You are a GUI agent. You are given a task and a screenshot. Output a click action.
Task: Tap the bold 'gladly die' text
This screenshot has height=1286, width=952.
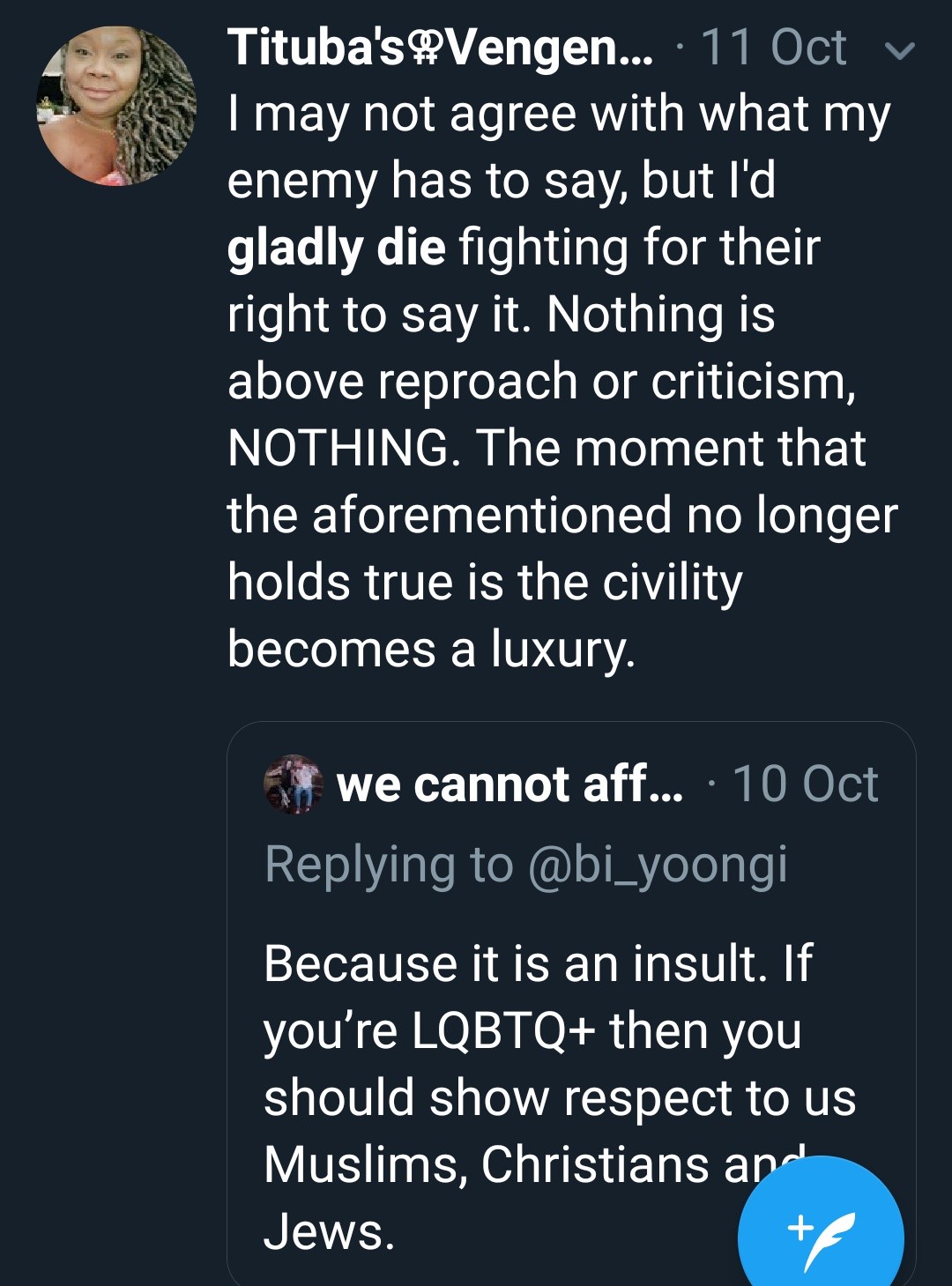[336, 248]
